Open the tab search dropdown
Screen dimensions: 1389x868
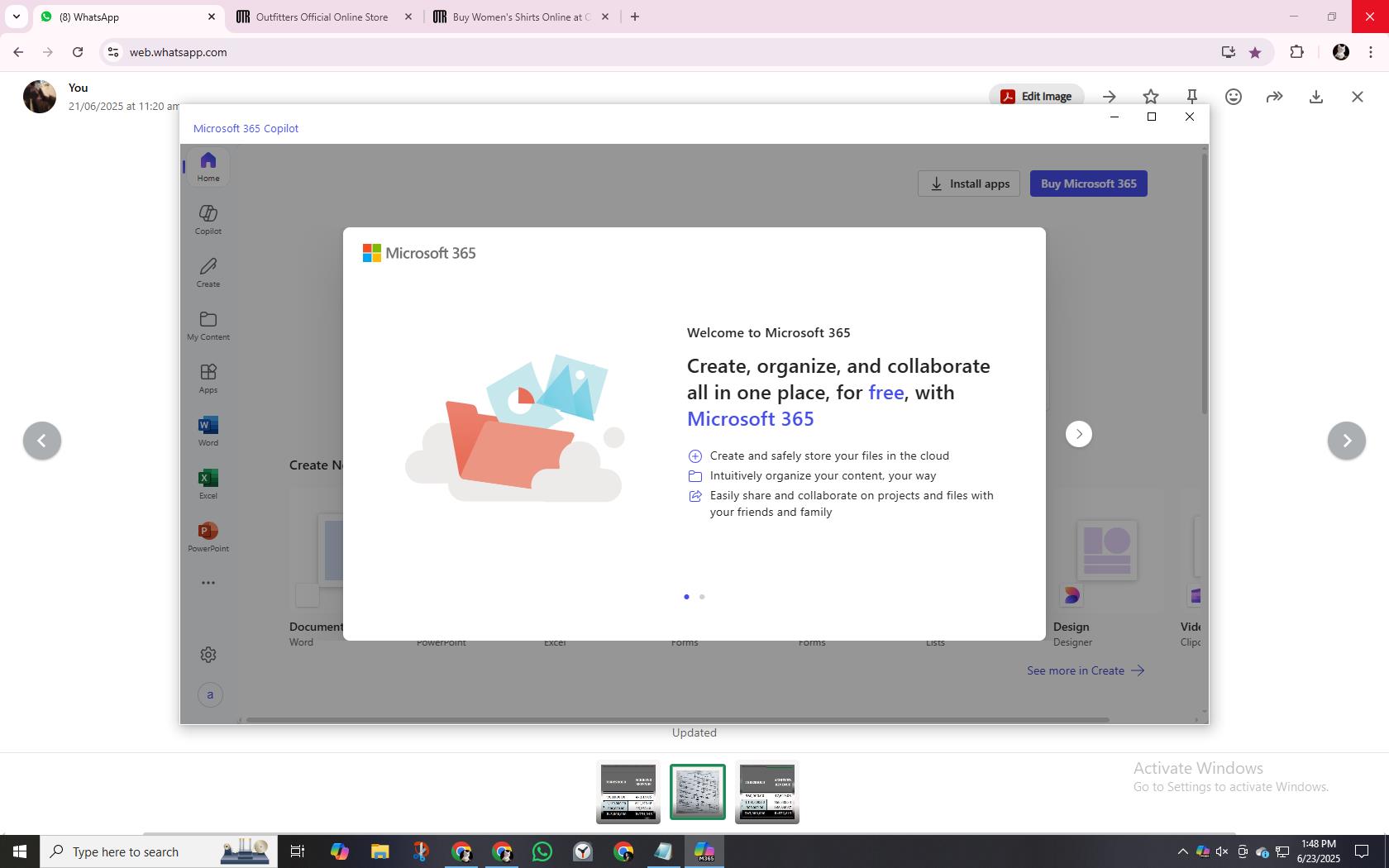17,17
